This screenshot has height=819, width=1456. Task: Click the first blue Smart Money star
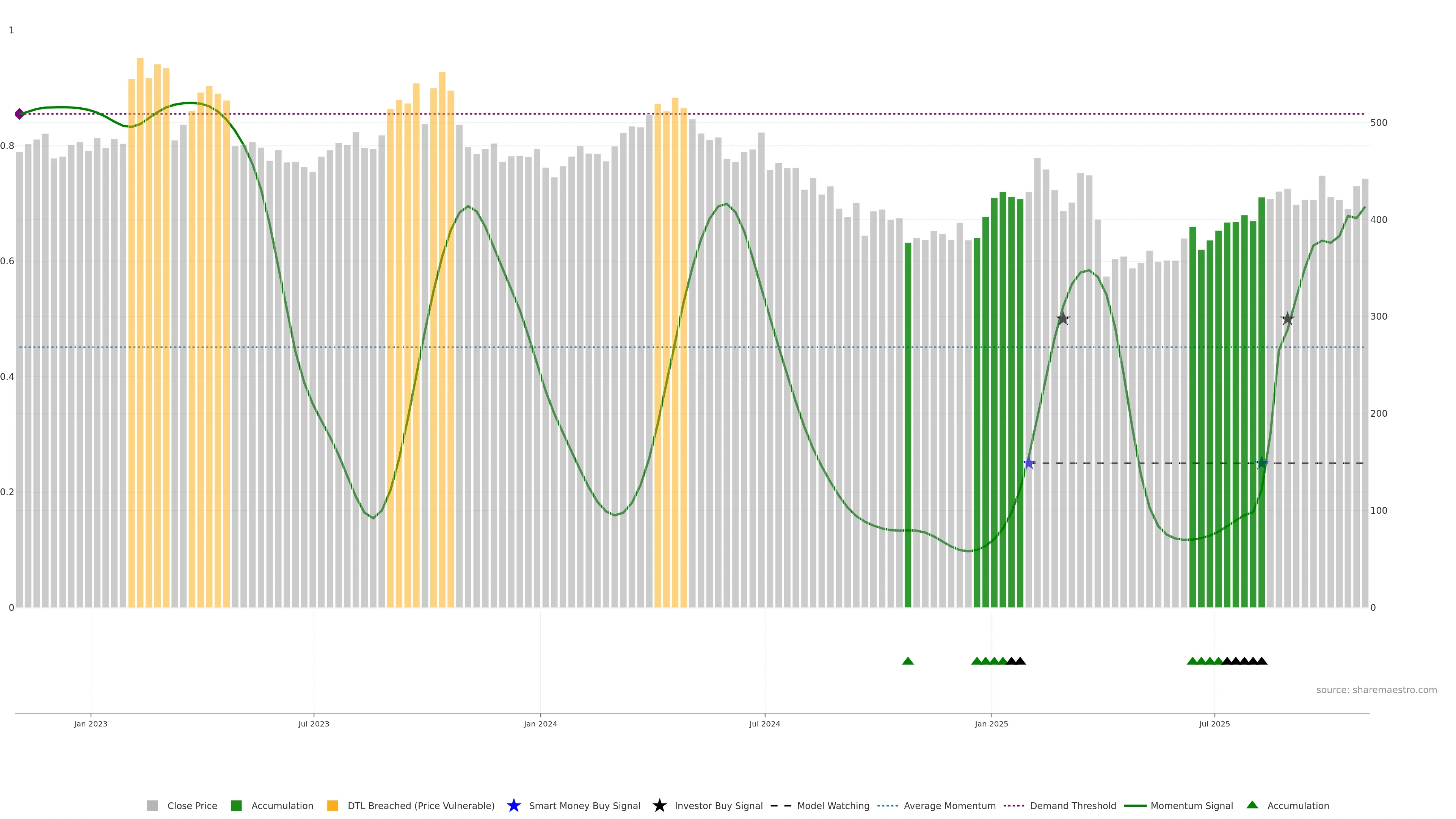(1029, 463)
